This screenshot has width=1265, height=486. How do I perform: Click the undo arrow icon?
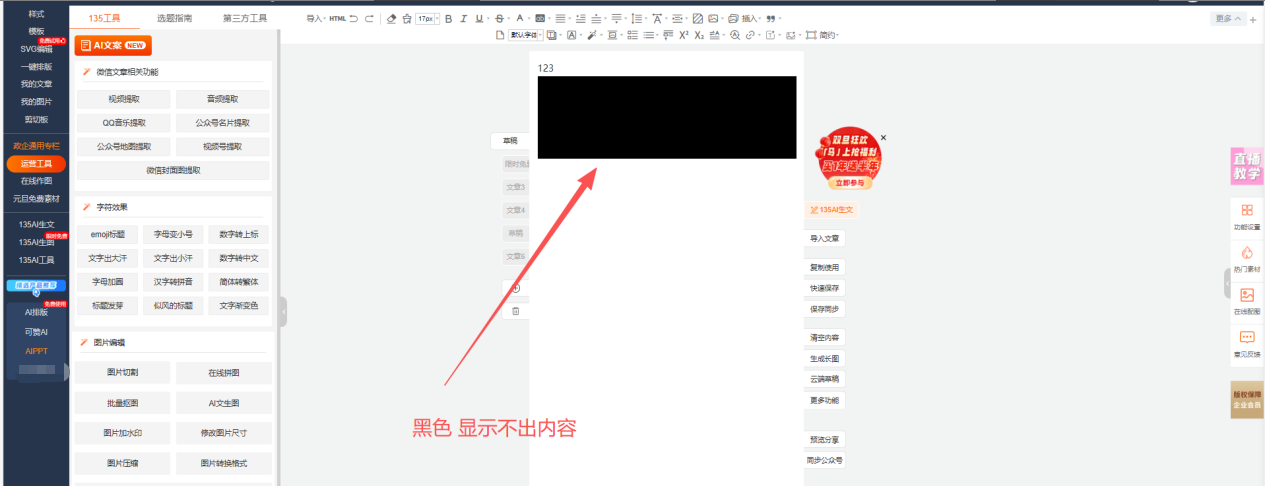pos(354,18)
